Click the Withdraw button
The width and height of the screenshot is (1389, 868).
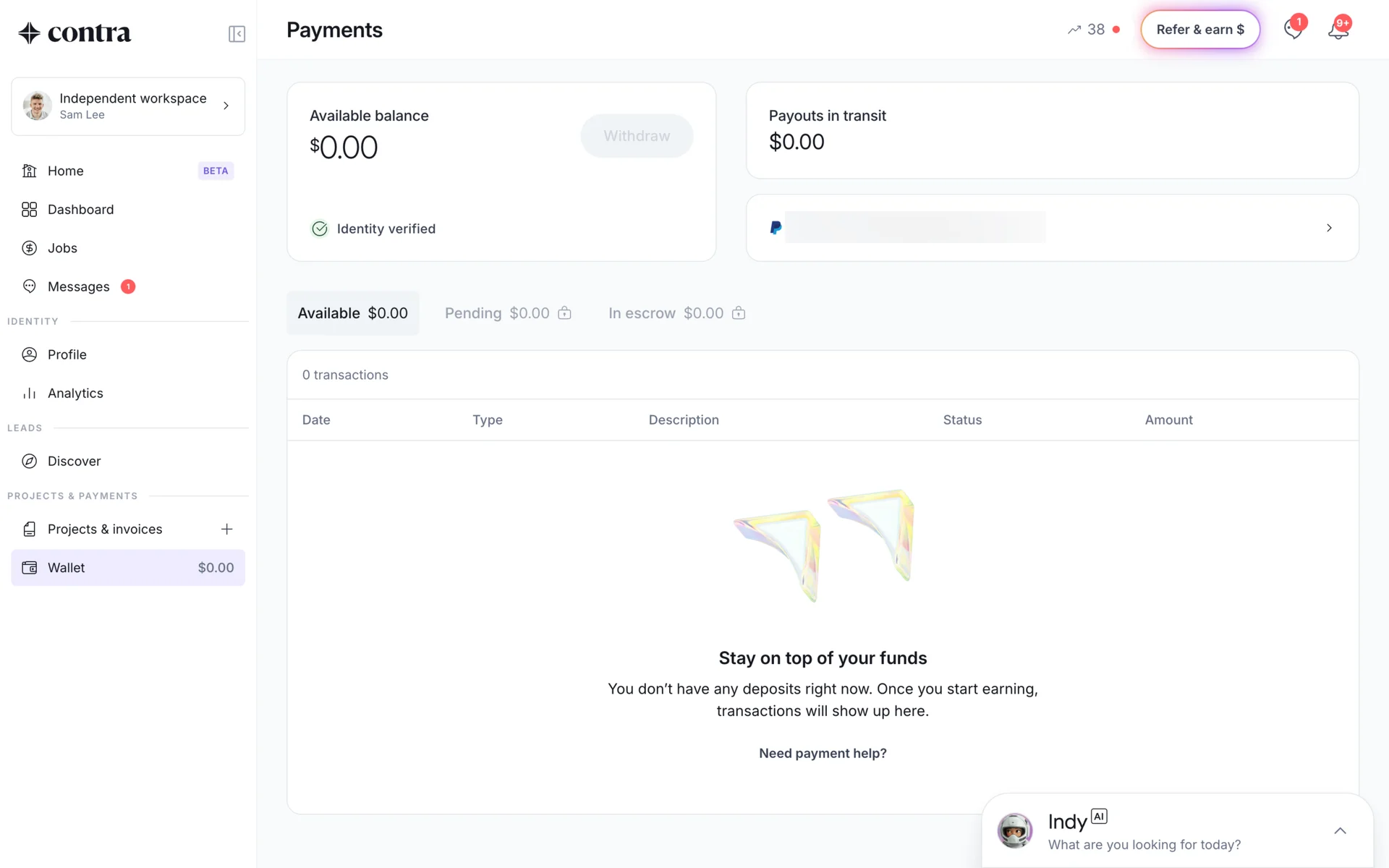637,136
